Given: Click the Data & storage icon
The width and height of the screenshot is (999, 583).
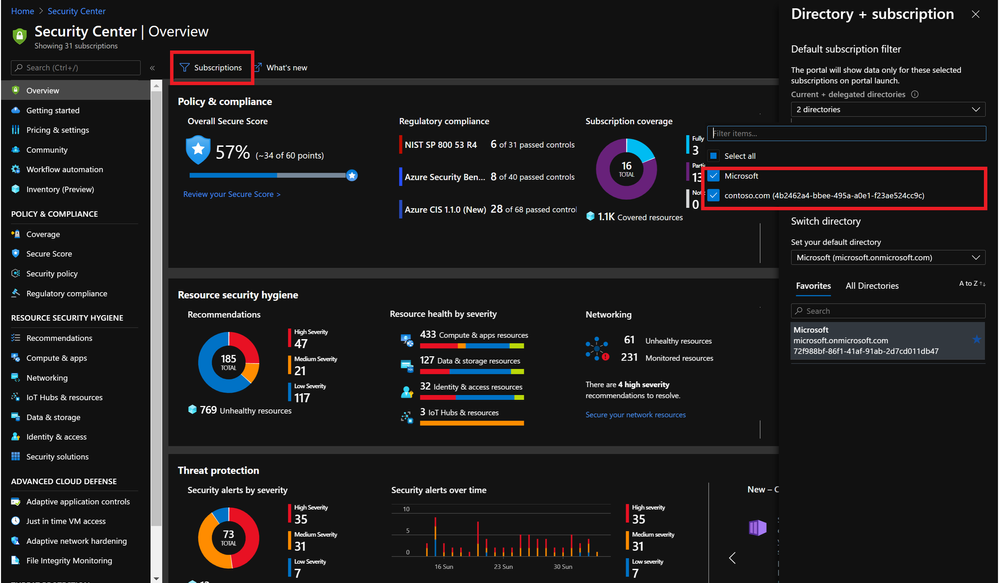Looking at the screenshot, I should click(16, 417).
